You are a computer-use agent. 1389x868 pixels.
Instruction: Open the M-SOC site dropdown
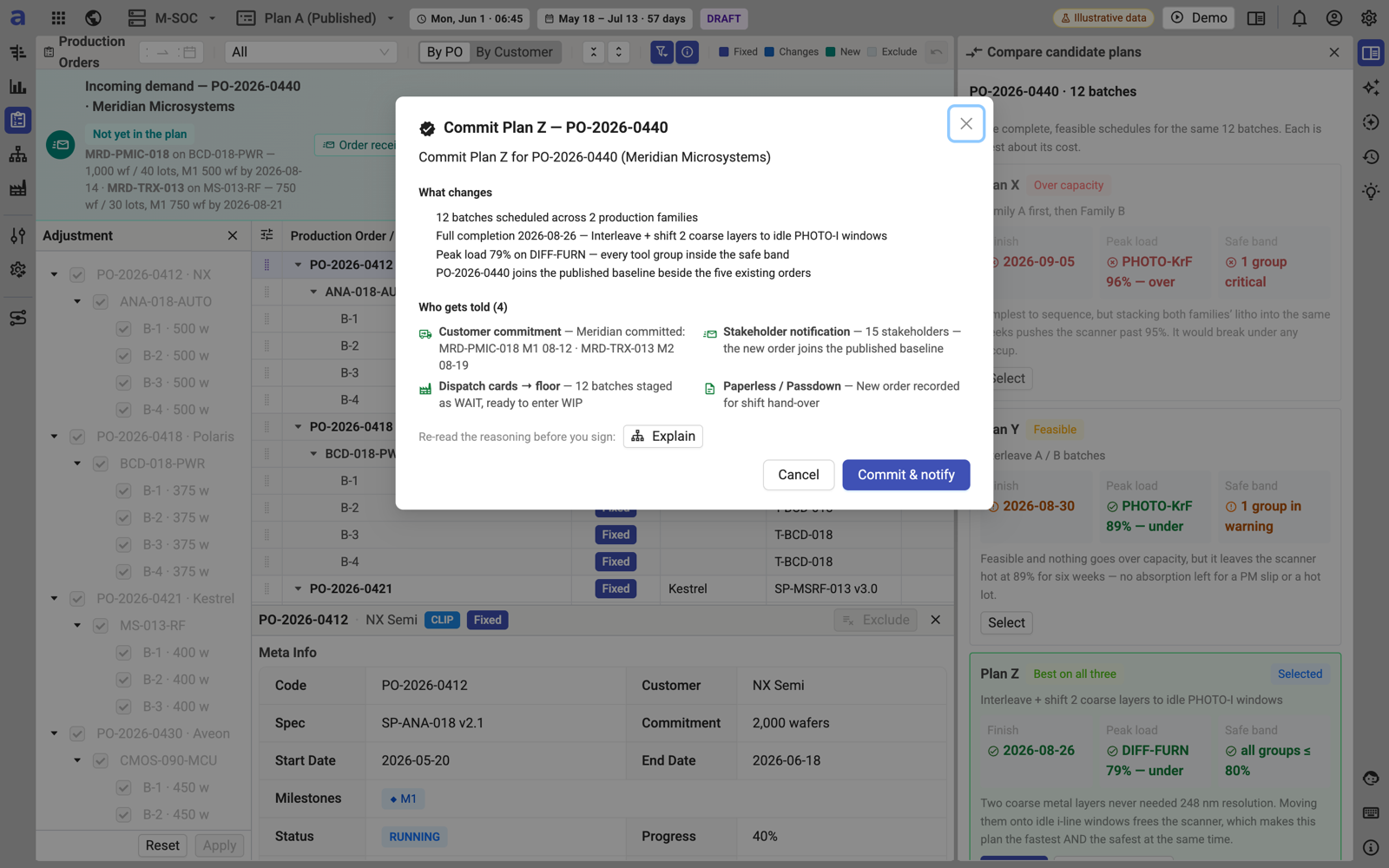tap(172, 18)
